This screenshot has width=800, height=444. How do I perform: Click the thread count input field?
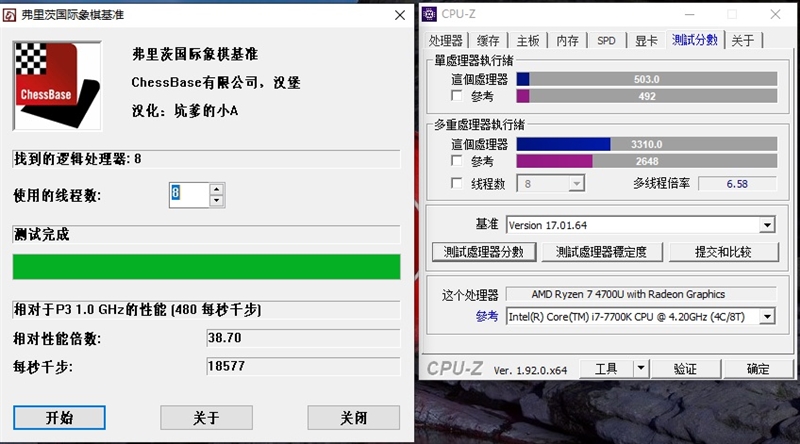tap(189, 195)
